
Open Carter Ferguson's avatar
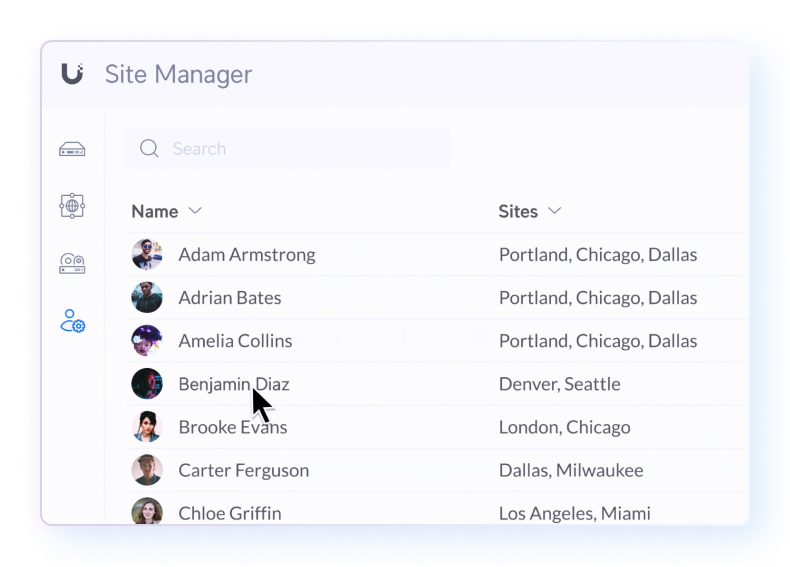click(x=147, y=470)
